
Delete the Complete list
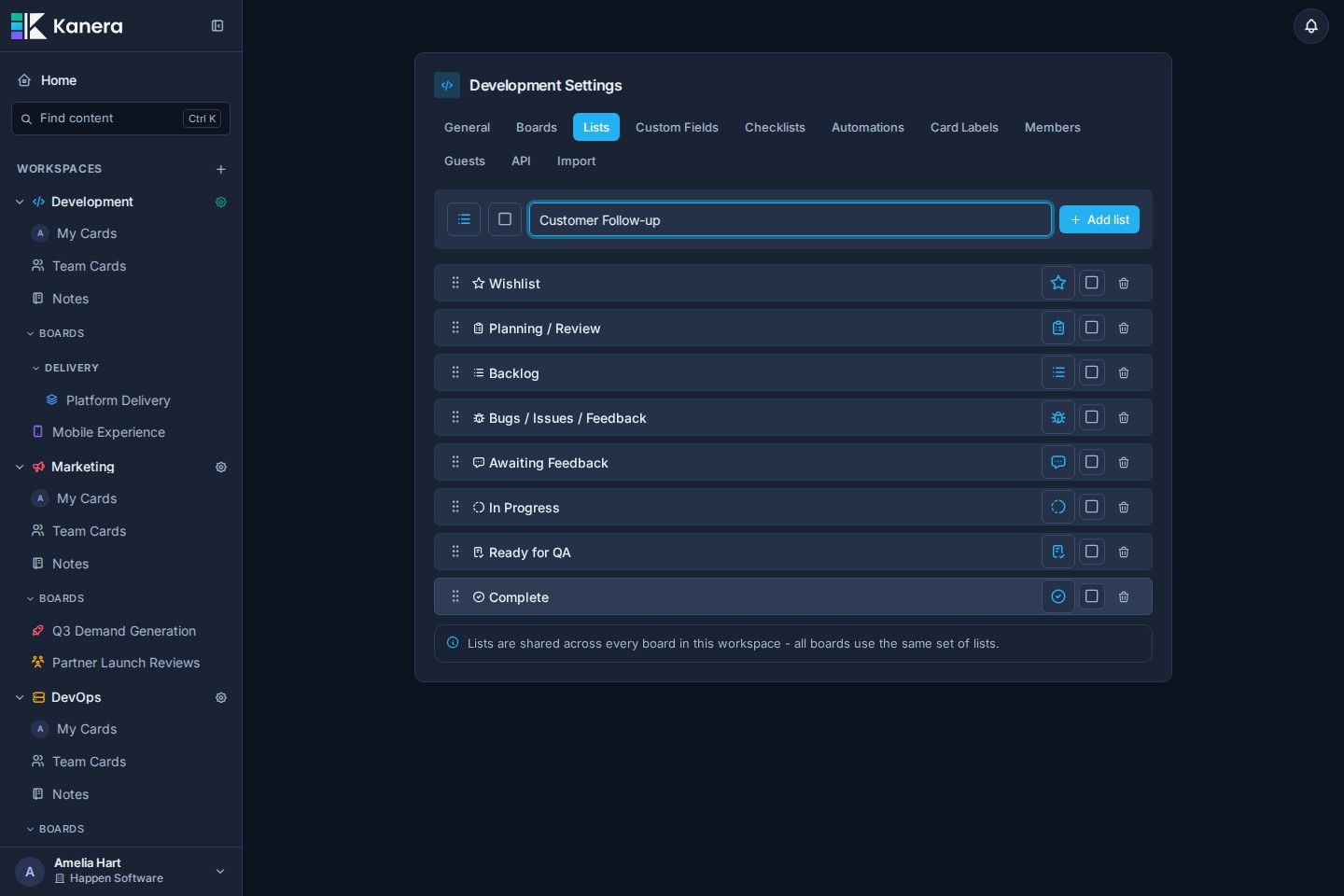coord(1124,596)
